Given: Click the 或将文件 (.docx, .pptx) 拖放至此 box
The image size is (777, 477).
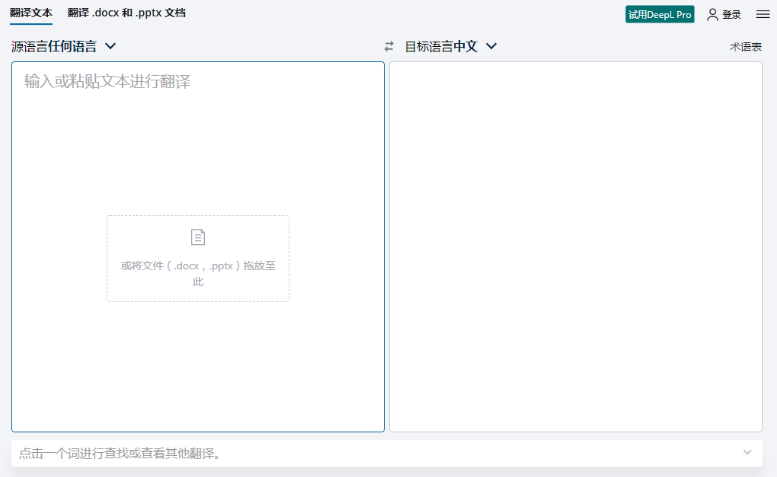Looking at the screenshot, I should click(198, 259).
